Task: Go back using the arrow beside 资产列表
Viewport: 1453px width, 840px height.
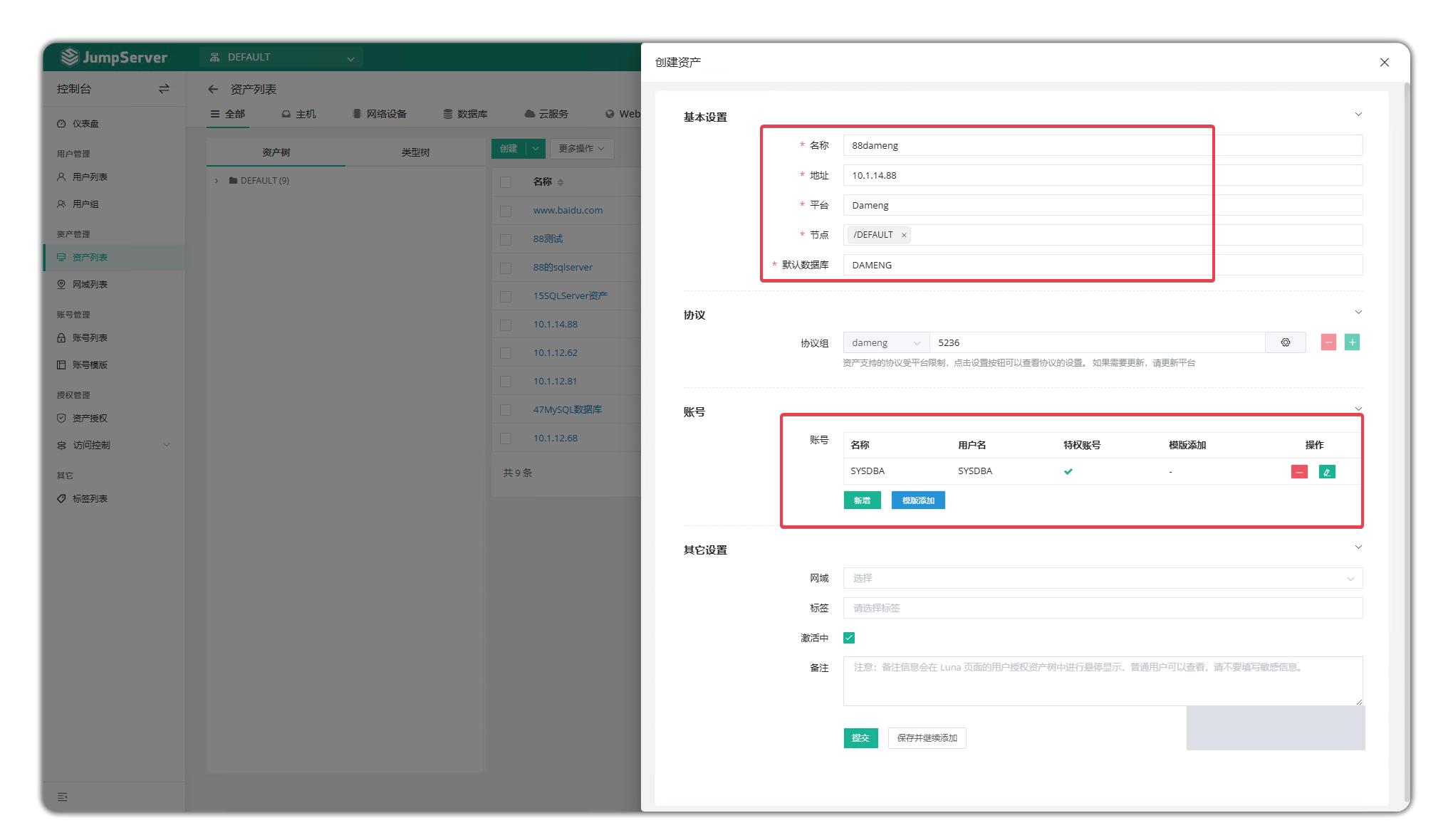Action: coord(213,89)
